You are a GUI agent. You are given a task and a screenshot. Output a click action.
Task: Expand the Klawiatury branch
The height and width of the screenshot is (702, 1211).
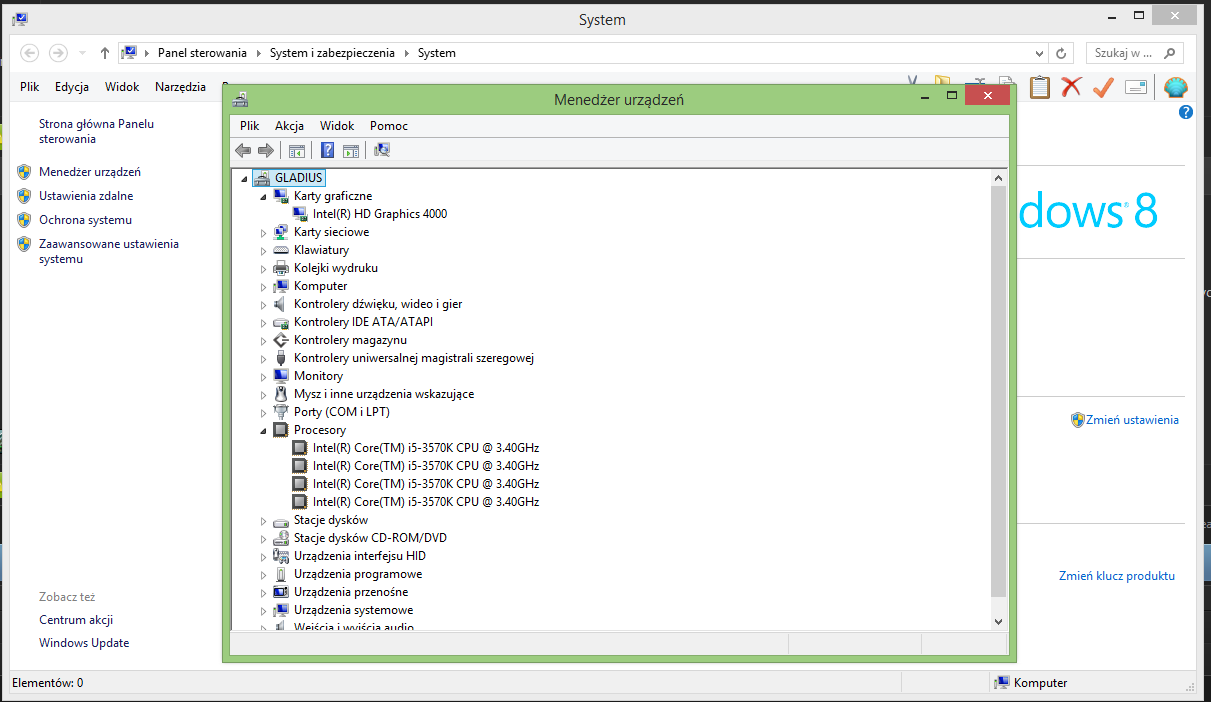pyautogui.click(x=264, y=251)
